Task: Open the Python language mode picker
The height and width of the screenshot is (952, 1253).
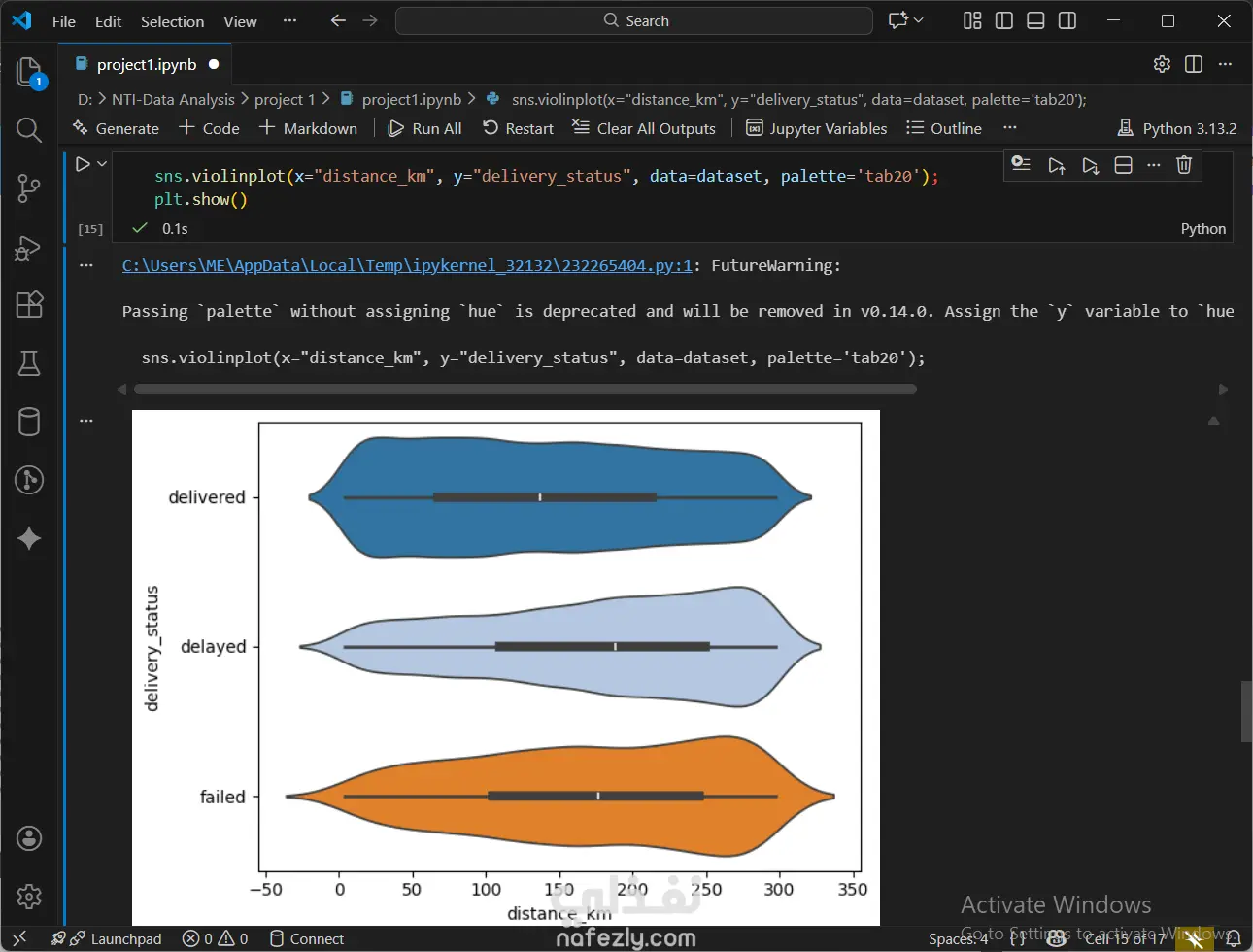Action: [x=1202, y=229]
